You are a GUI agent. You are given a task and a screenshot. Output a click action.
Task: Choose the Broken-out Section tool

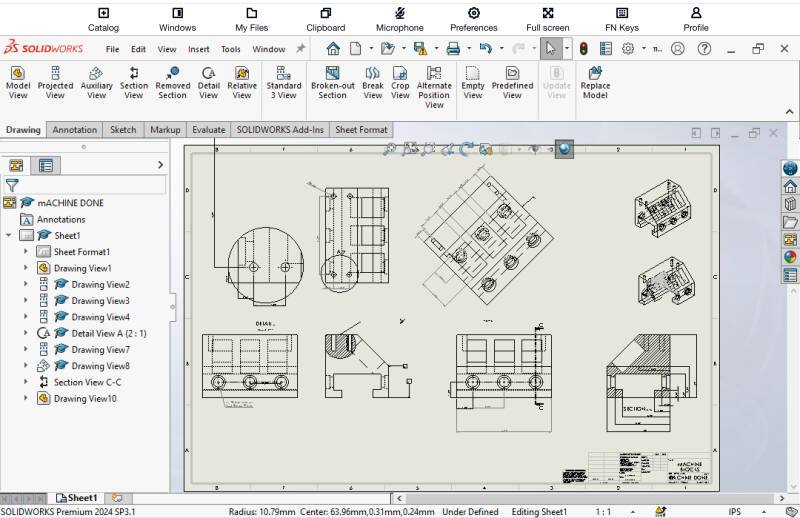tap(332, 80)
